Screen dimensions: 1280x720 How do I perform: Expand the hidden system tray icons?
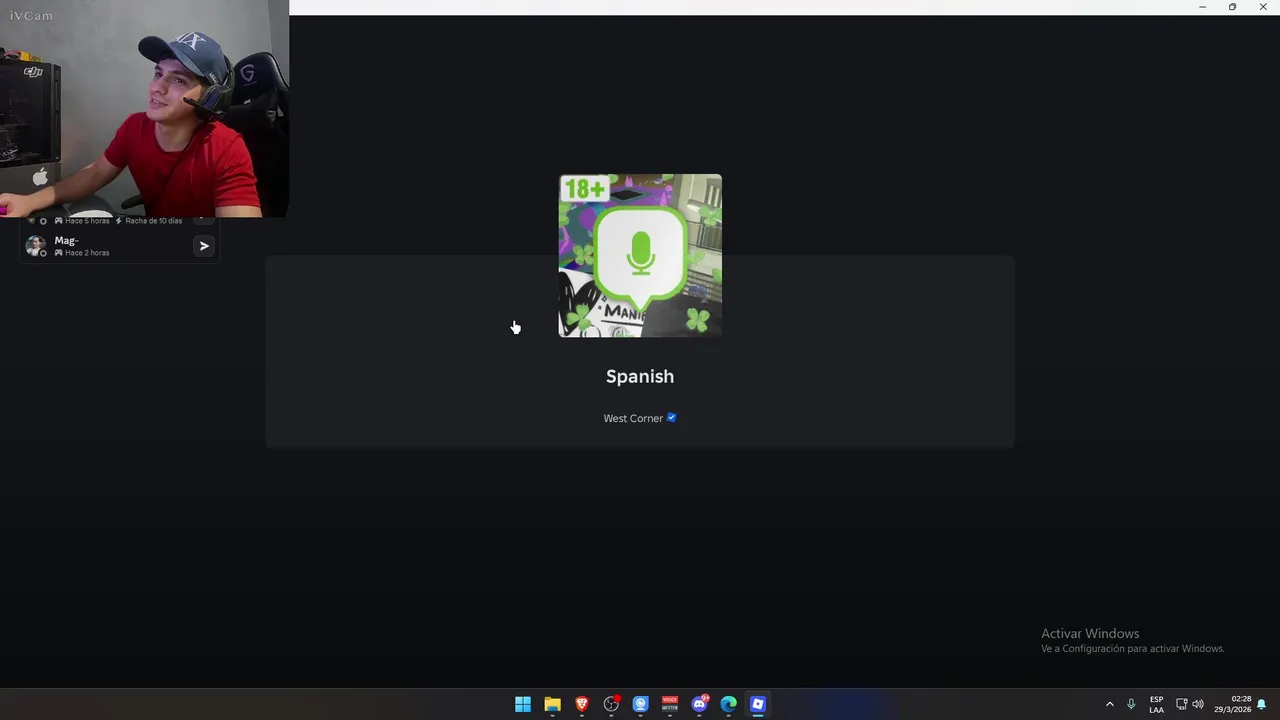click(x=1109, y=704)
